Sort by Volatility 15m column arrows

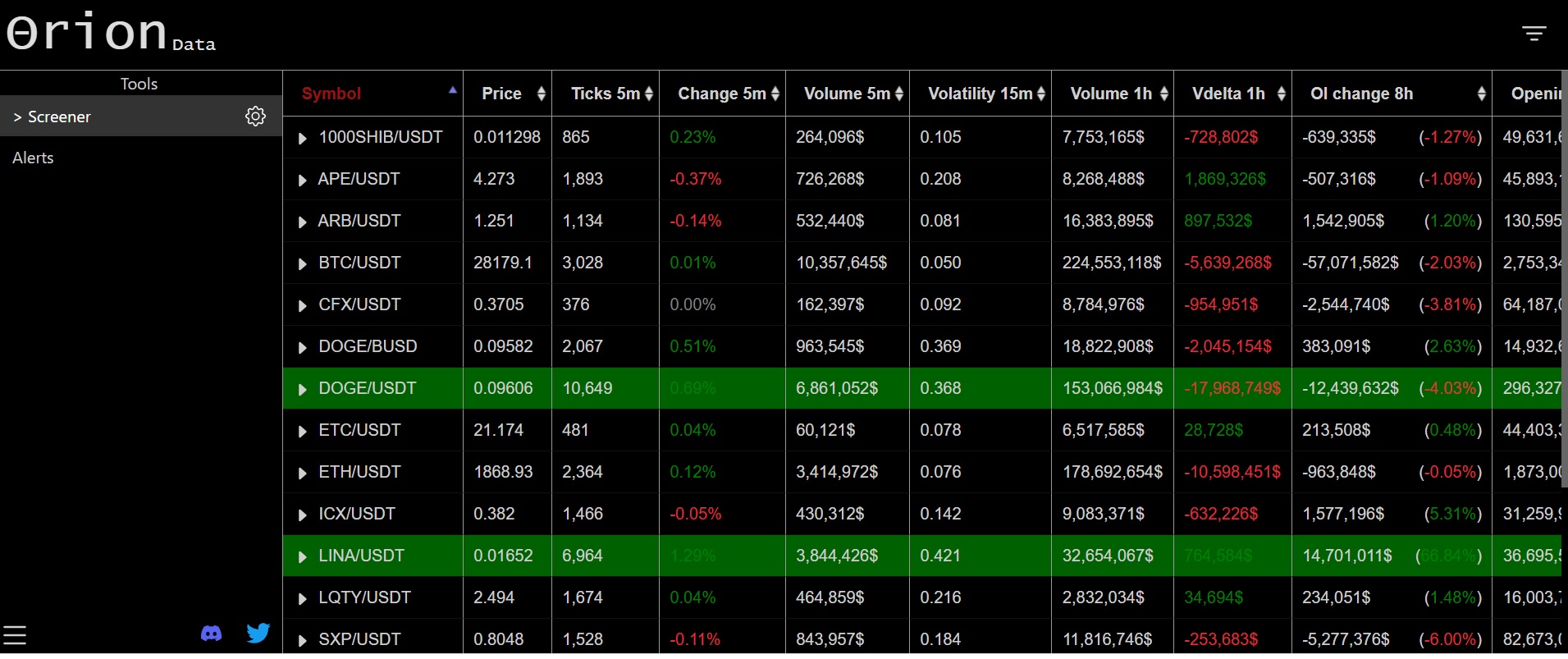tap(1041, 94)
